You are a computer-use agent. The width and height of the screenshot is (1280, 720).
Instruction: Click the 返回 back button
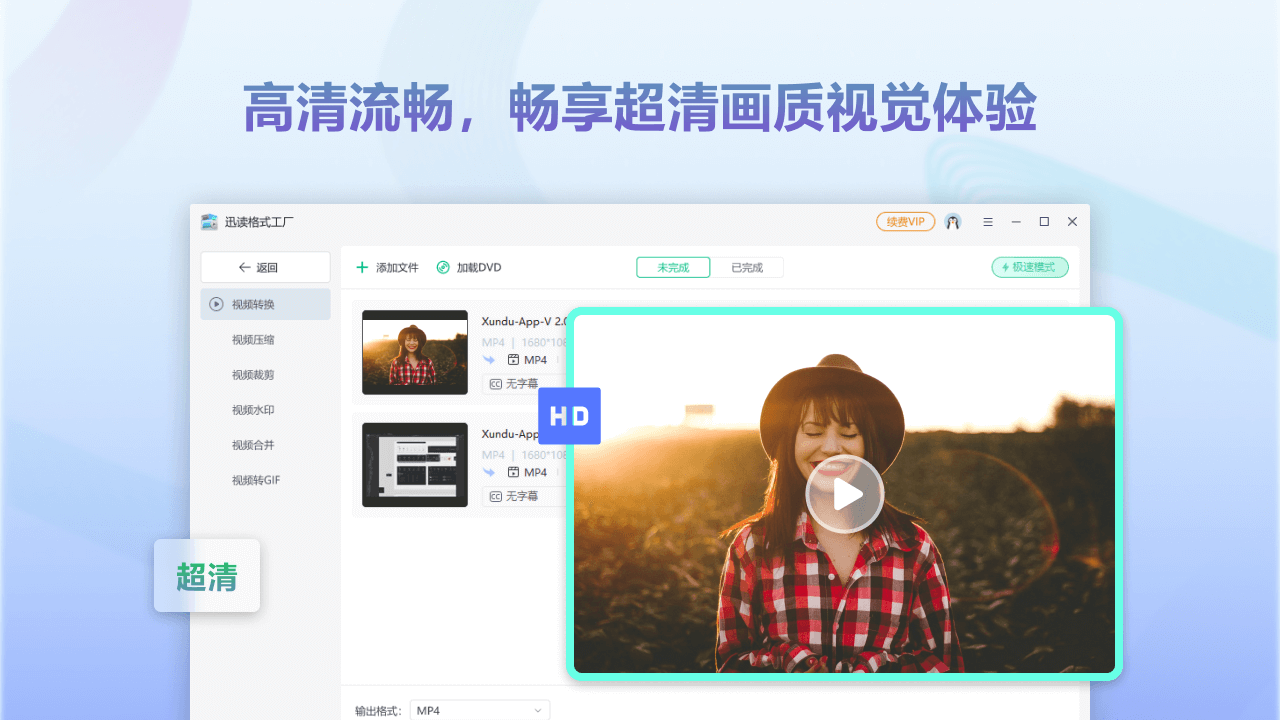265,267
